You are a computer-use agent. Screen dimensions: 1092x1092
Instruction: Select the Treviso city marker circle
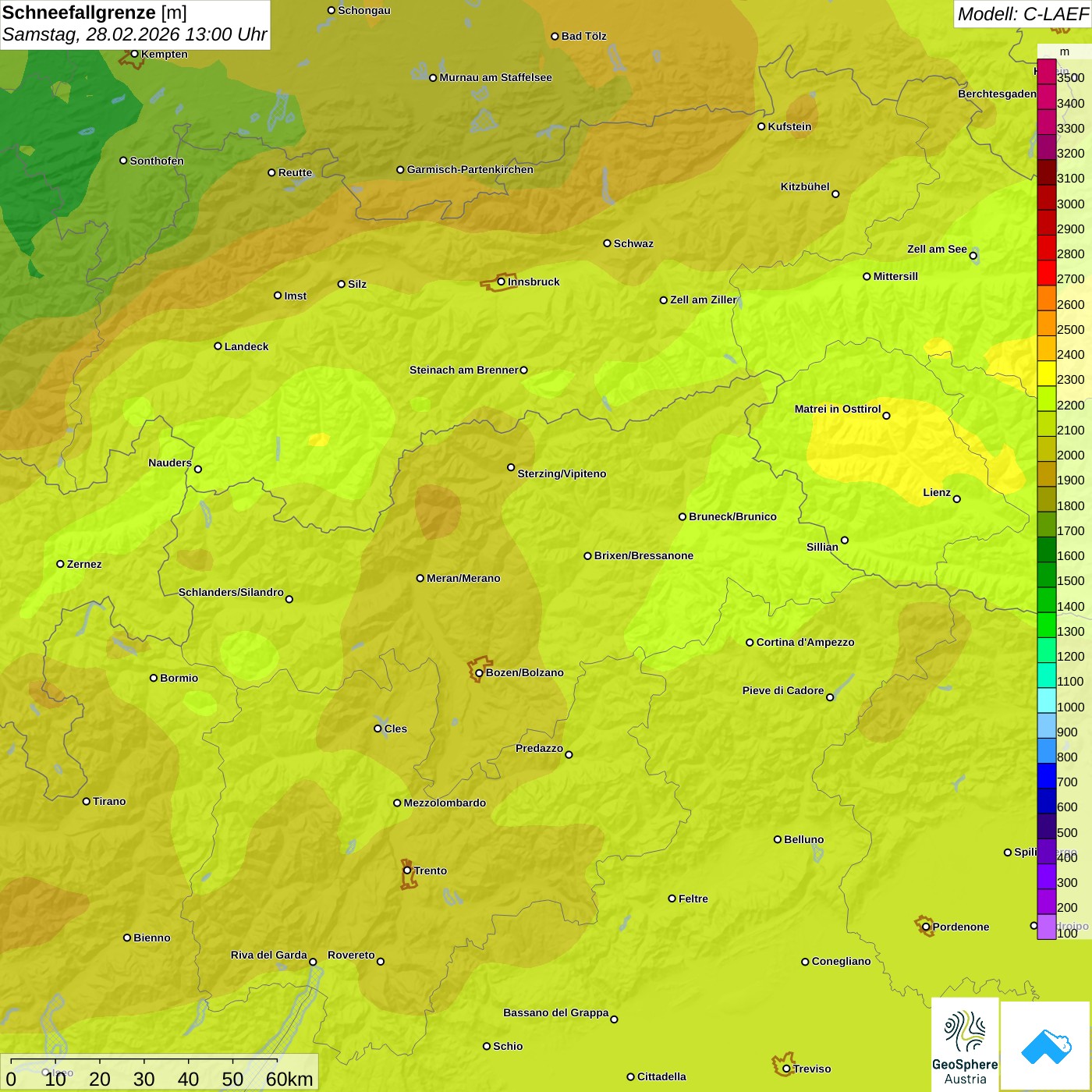[x=786, y=1069]
